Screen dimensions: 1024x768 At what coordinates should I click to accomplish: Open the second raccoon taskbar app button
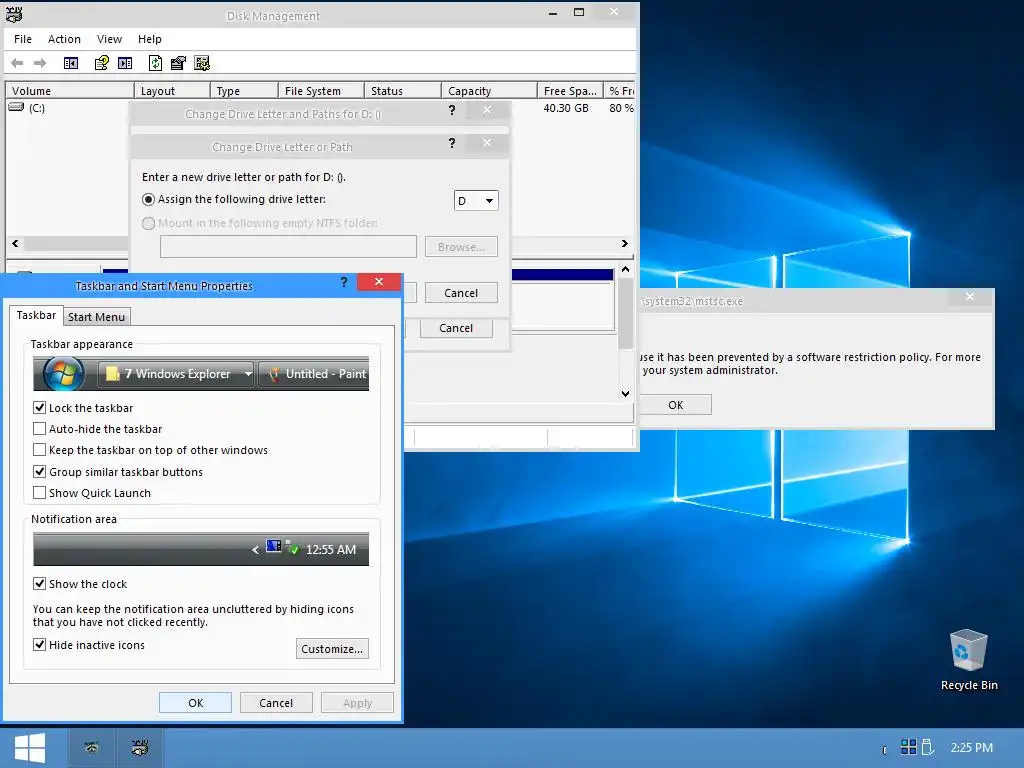point(140,748)
